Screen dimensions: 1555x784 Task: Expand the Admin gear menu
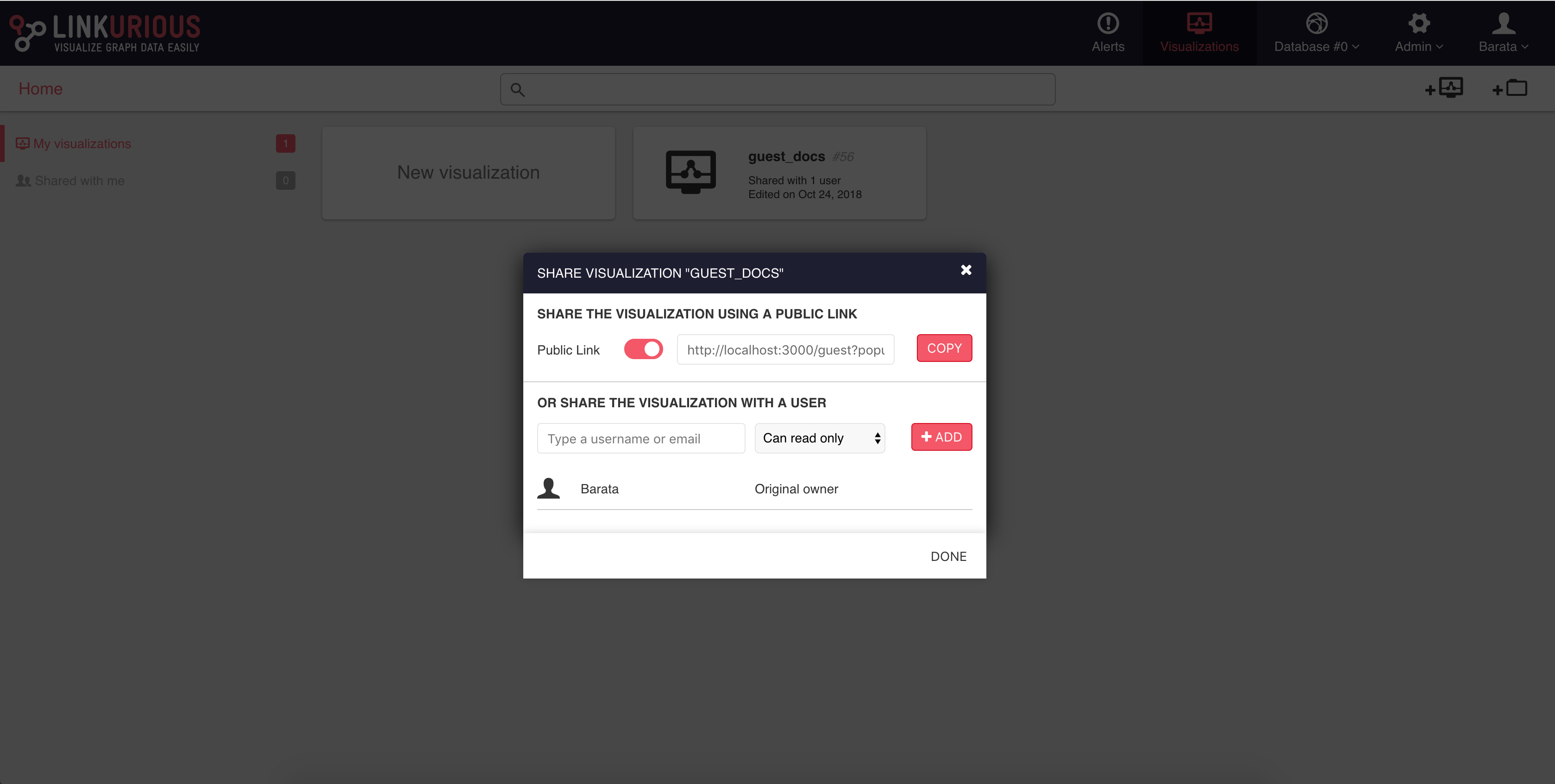[1418, 33]
